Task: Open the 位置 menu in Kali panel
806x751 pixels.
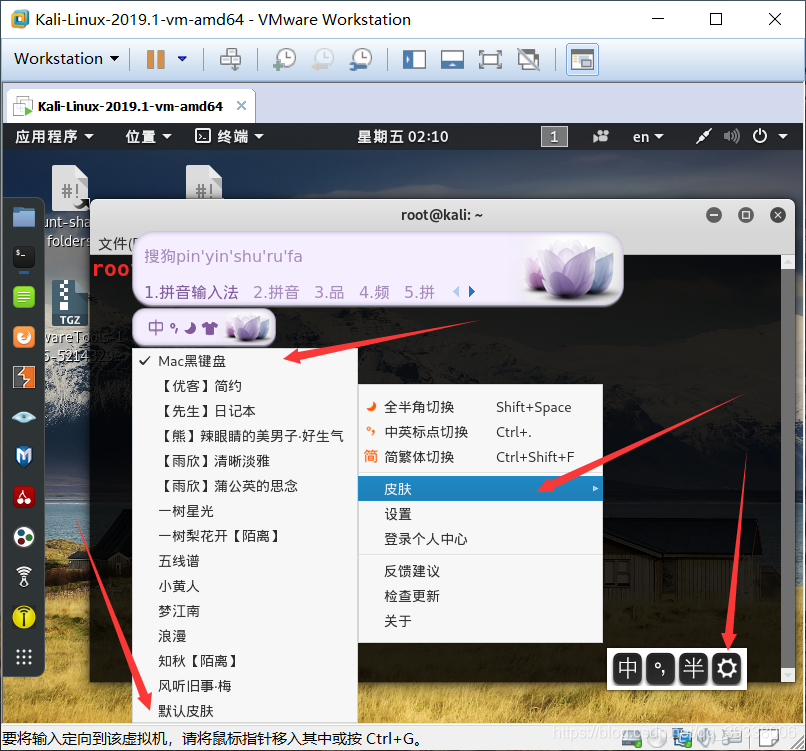Action: pos(148,137)
